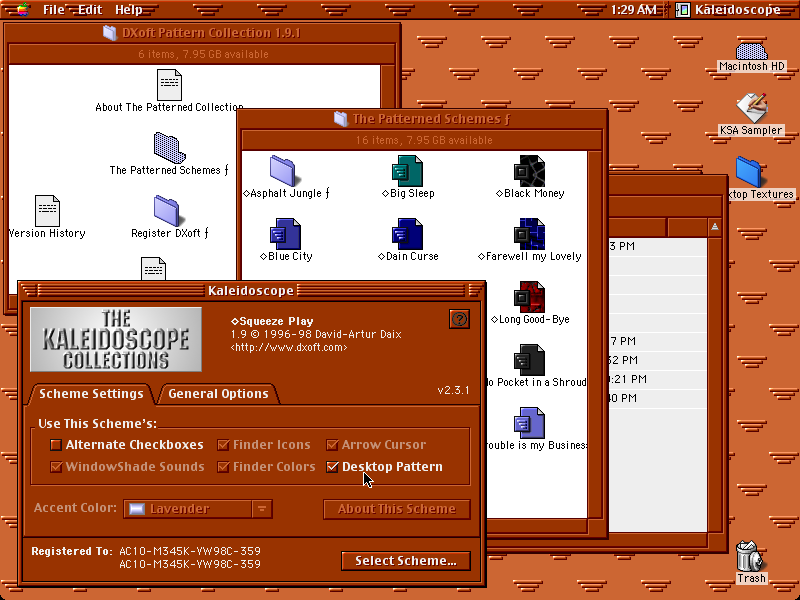This screenshot has width=800, height=600.
Task: Click the Patterned Schemes vertical scrollbar
Action: 595,335
